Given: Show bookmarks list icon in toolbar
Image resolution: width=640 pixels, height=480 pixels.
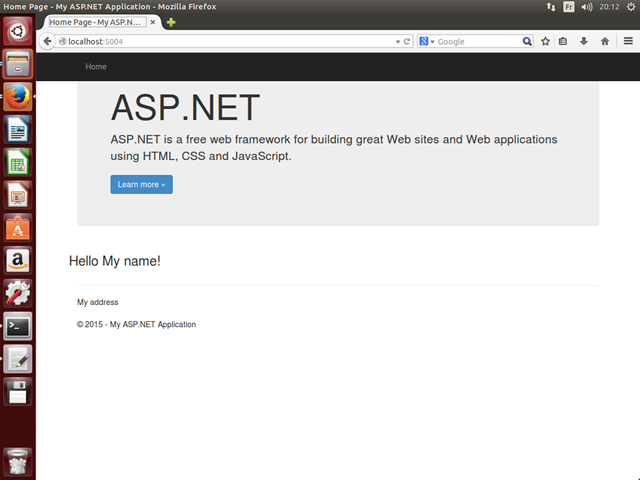Looking at the screenshot, I should coord(563,41).
